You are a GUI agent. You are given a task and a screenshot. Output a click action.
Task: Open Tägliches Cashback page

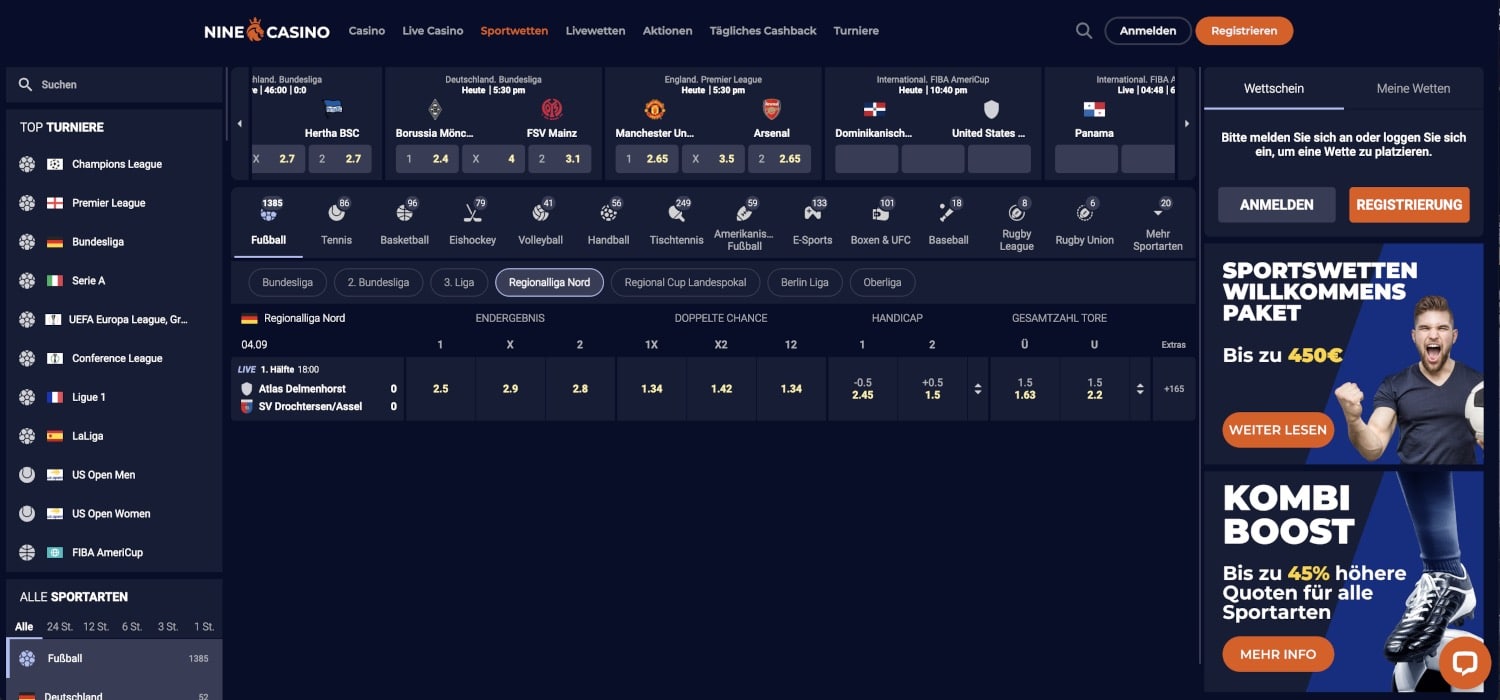763,31
